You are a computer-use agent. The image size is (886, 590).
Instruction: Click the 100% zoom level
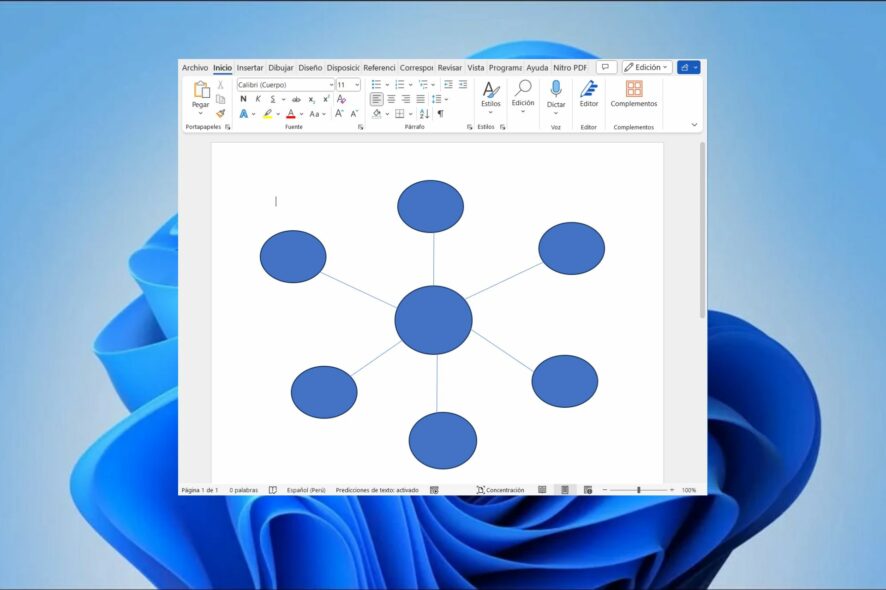click(x=689, y=490)
